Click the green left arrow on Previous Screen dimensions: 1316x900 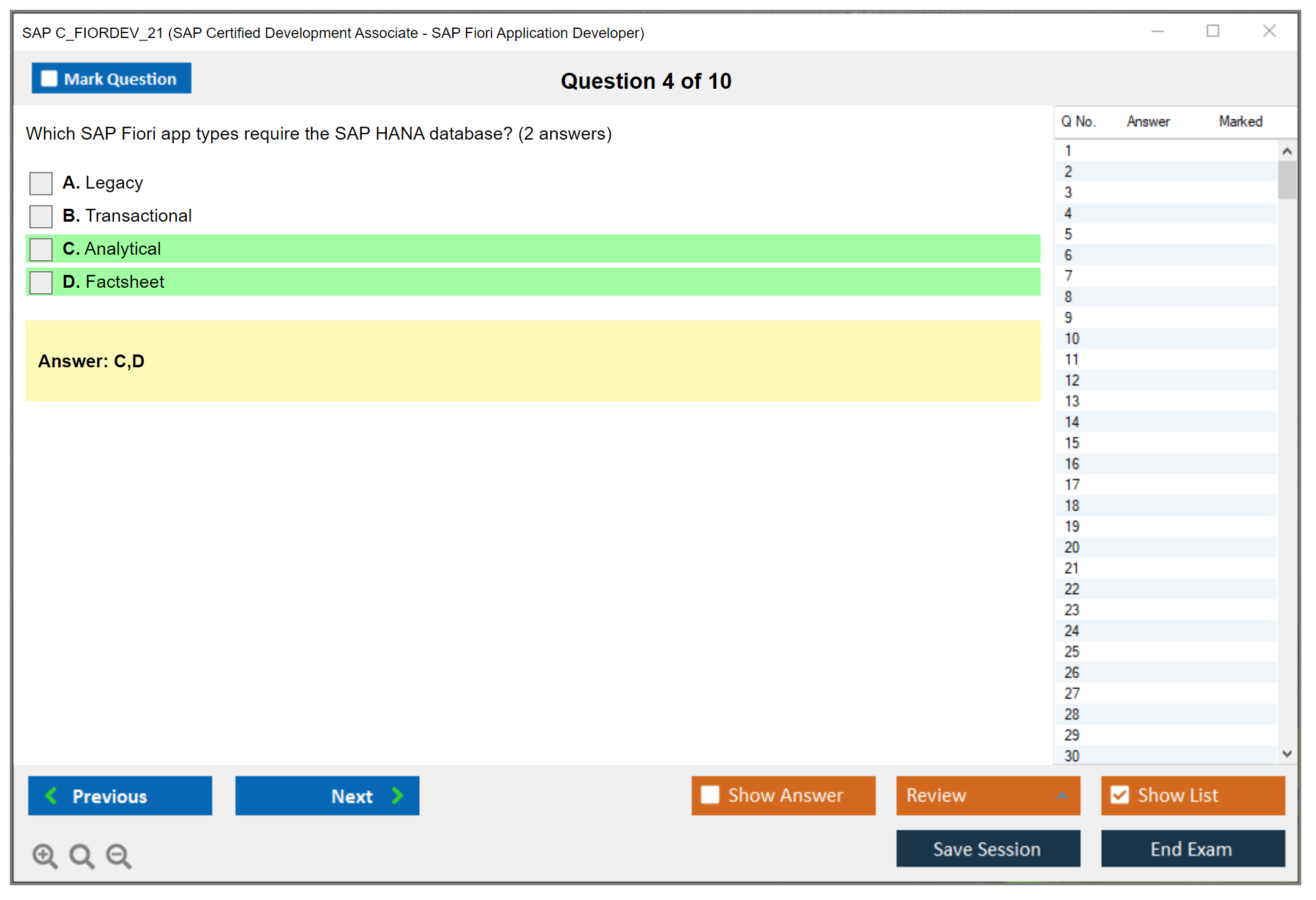coord(51,795)
